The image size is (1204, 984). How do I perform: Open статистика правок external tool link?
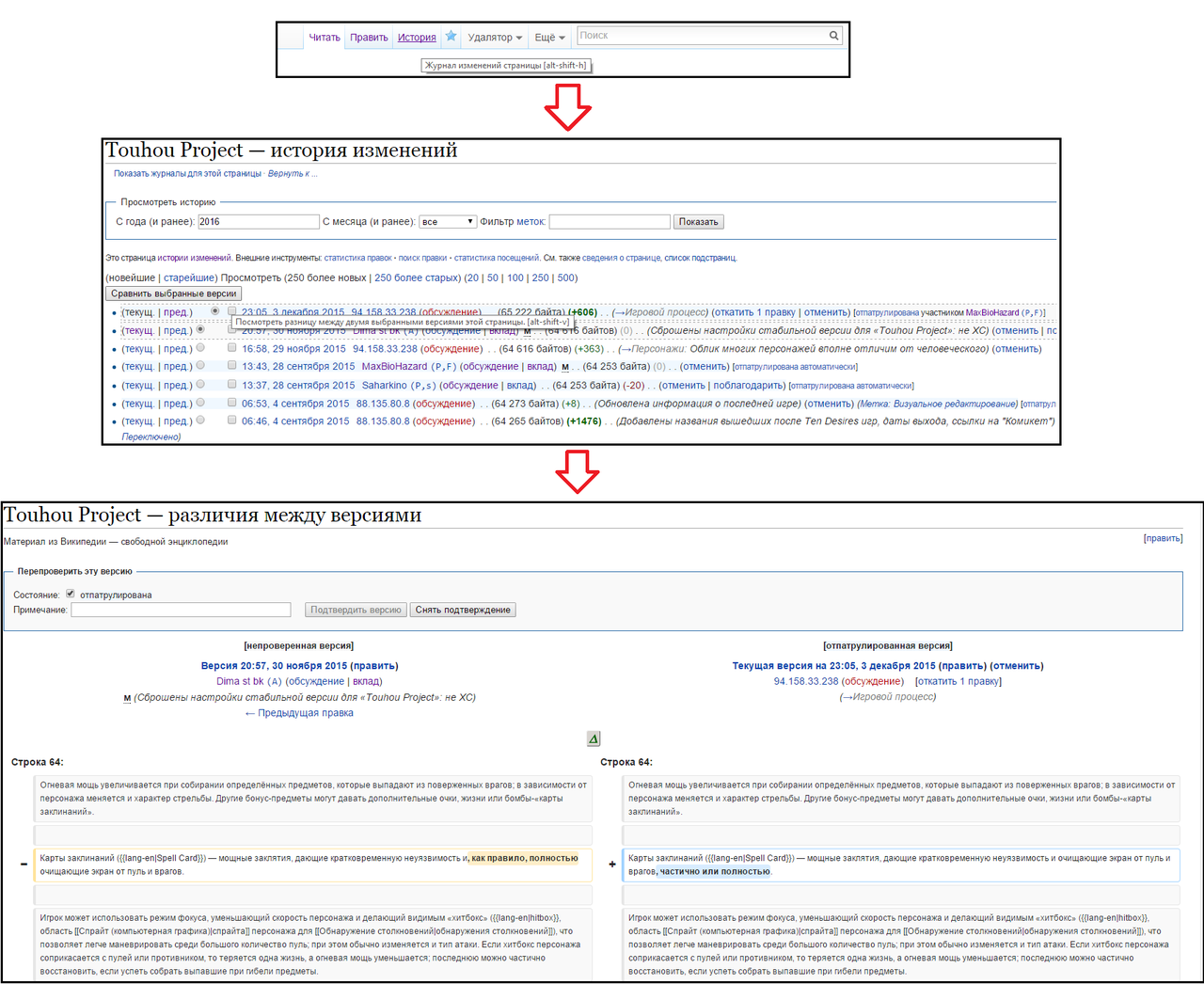[357, 258]
